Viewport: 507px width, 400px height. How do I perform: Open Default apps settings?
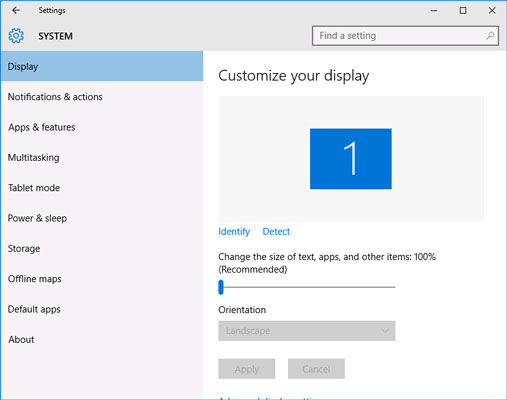(x=102, y=309)
